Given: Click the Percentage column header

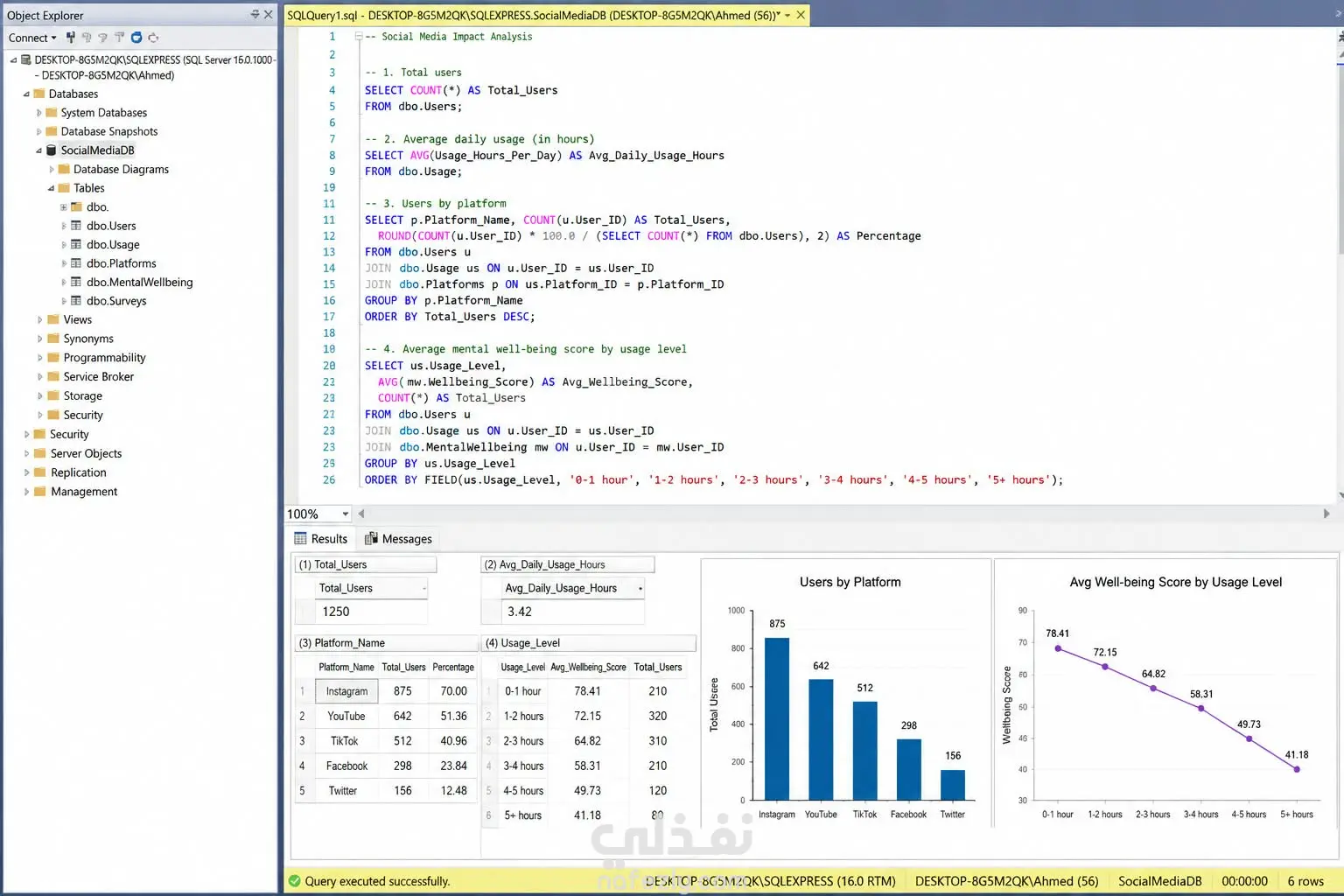Looking at the screenshot, I should click(x=453, y=667).
